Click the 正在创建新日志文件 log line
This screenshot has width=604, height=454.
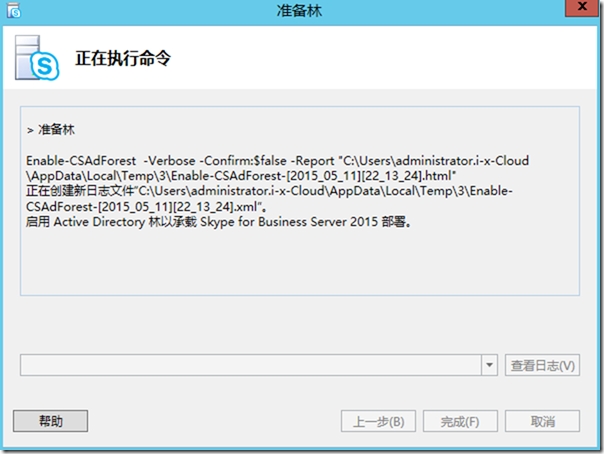pos(269,191)
